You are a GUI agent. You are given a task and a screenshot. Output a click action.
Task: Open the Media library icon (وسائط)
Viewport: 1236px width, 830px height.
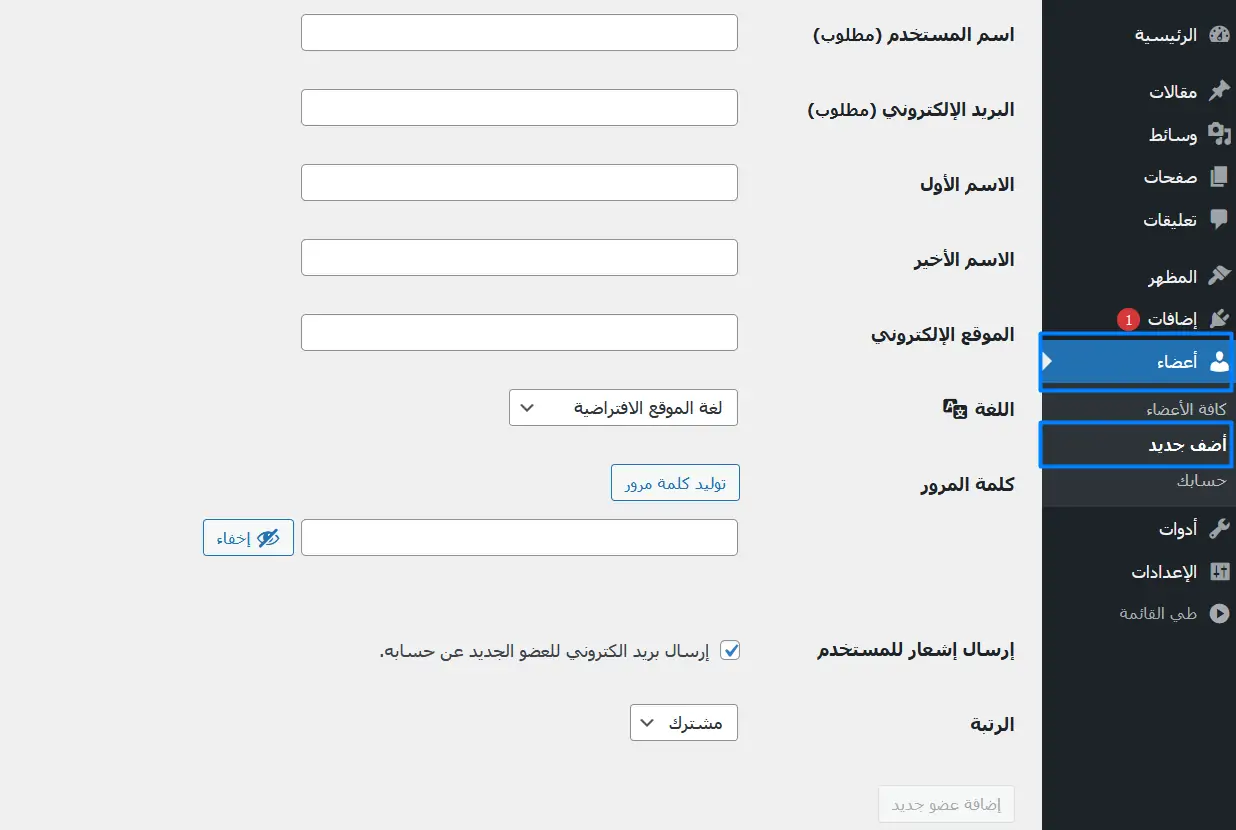[1218, 134]
